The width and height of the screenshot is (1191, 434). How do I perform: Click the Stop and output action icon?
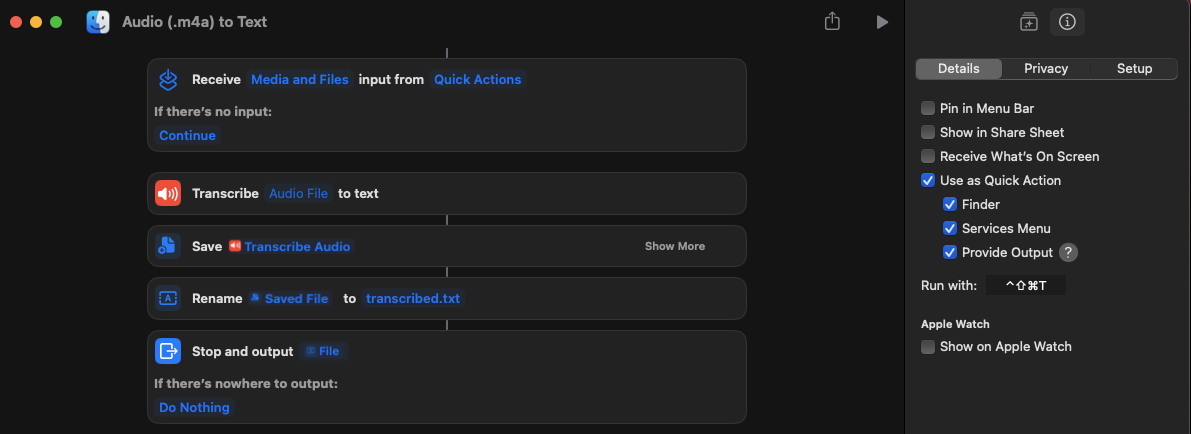[x=168, y=351]
